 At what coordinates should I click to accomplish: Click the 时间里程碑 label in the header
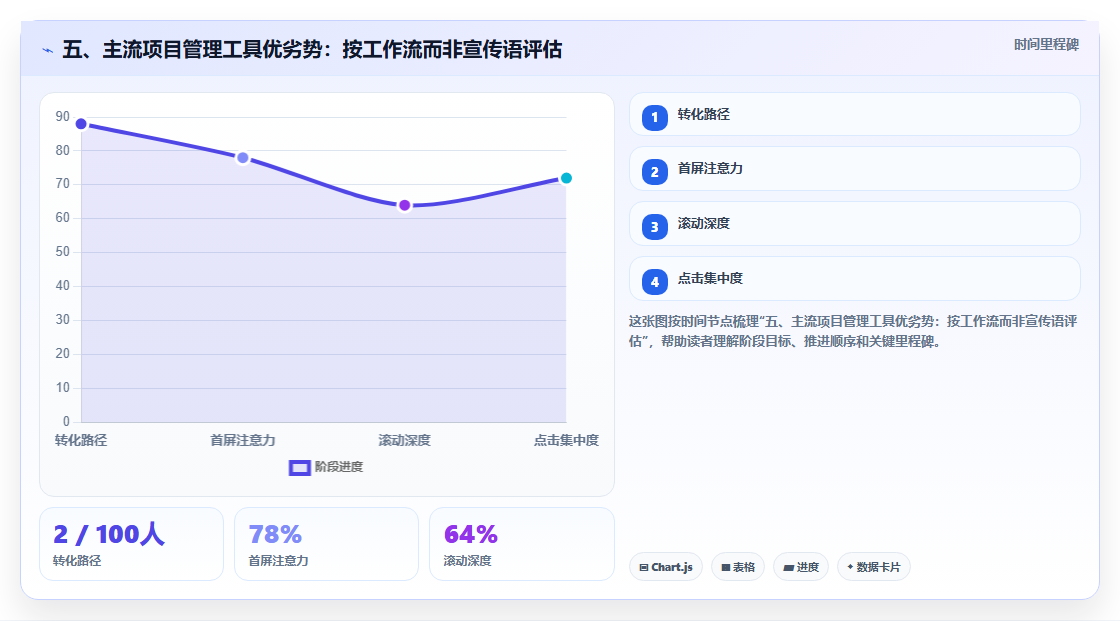coord(1046,44)
